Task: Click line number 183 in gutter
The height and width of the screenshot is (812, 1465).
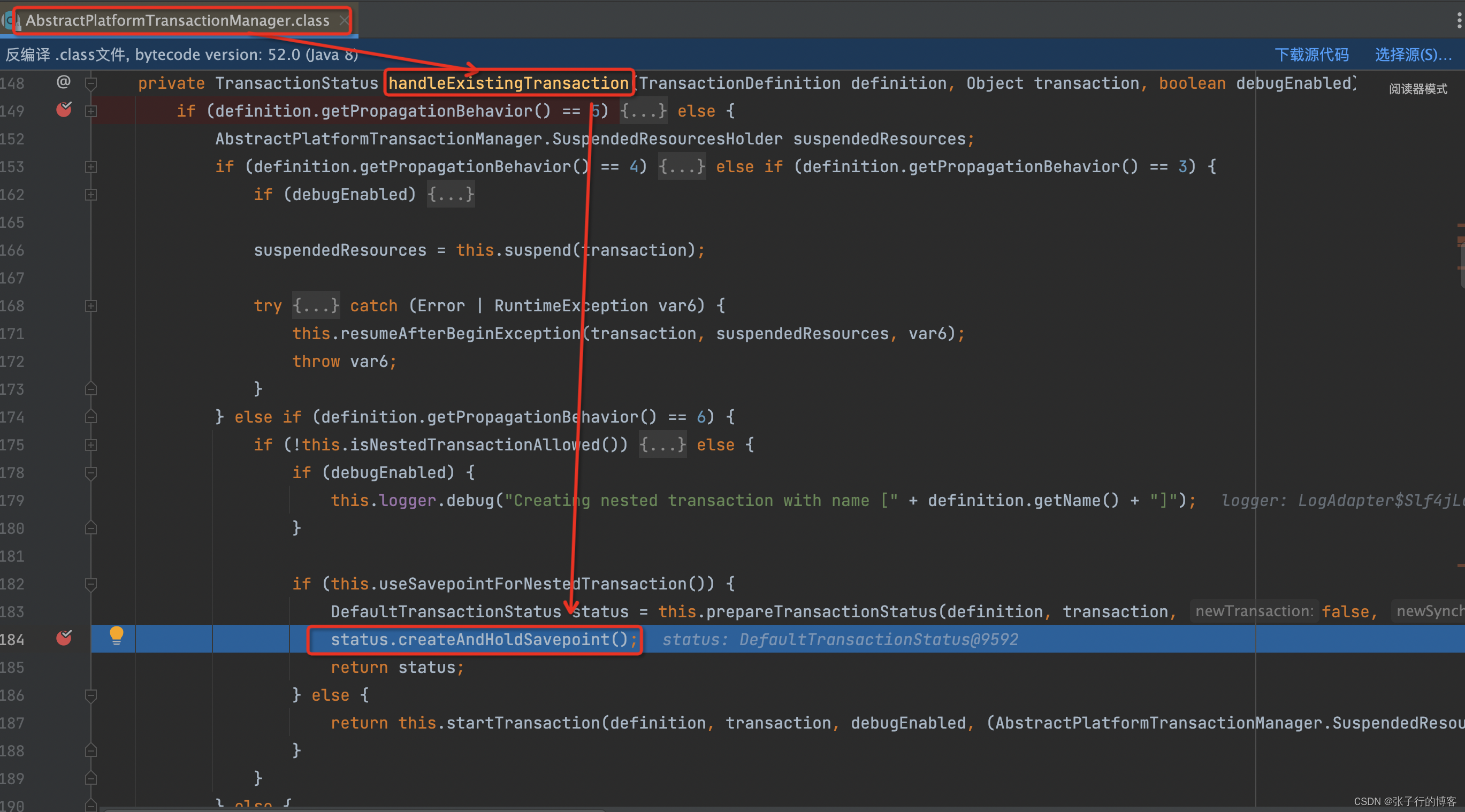Action: point(12,612)
